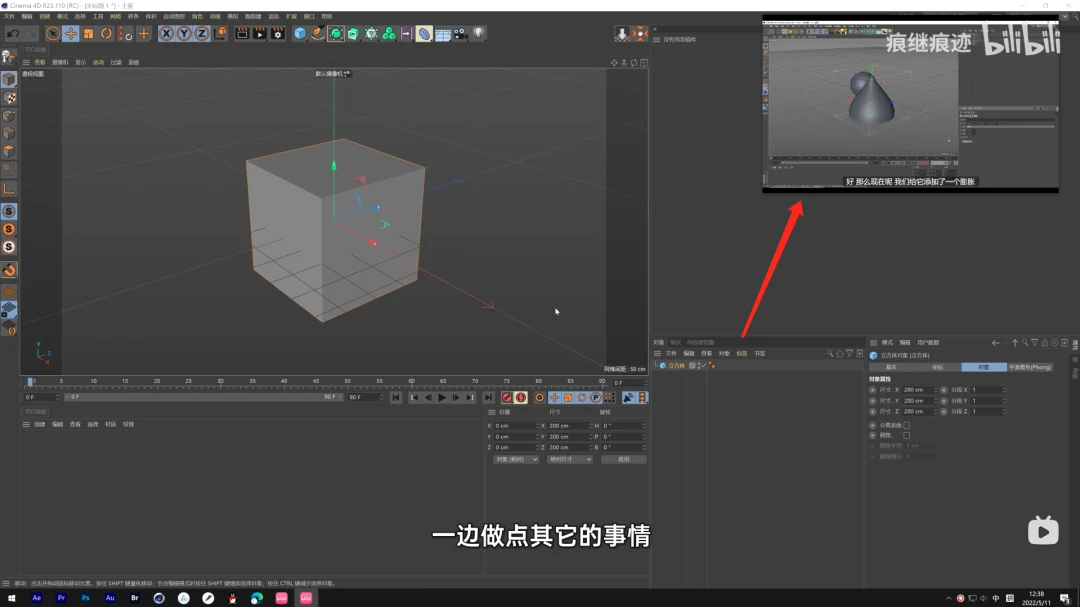Open the deformer (Bend) group
1080x607 pixels.
click(424, 33)
